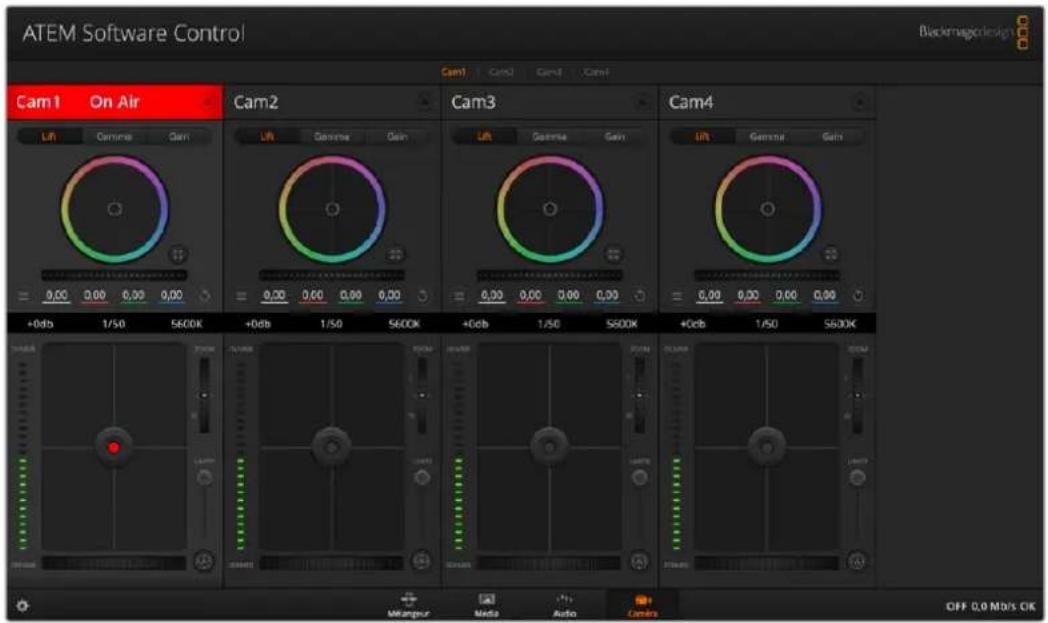Click Cam4 iris joystick knob
The height and width of the screenshot is (623, 1048).
point(767,446)
